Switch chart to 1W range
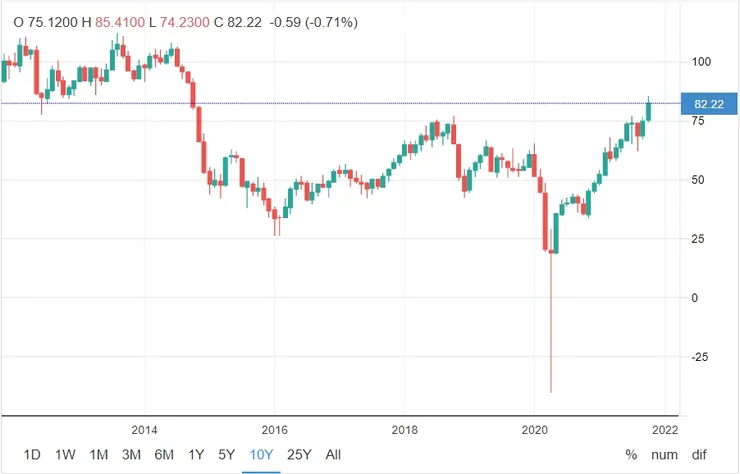 coord(65,454)
